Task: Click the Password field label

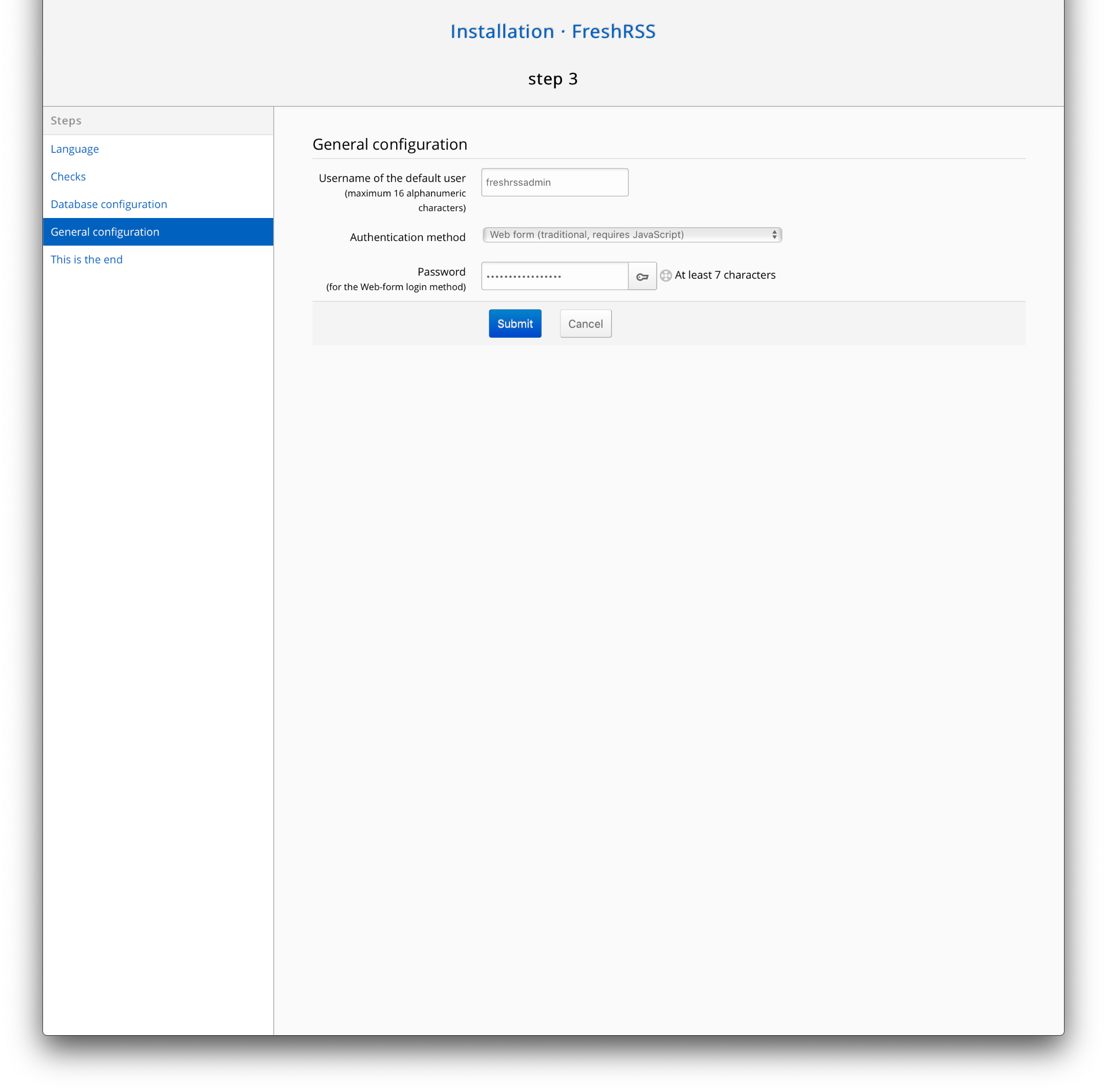Action: (441, 272)
